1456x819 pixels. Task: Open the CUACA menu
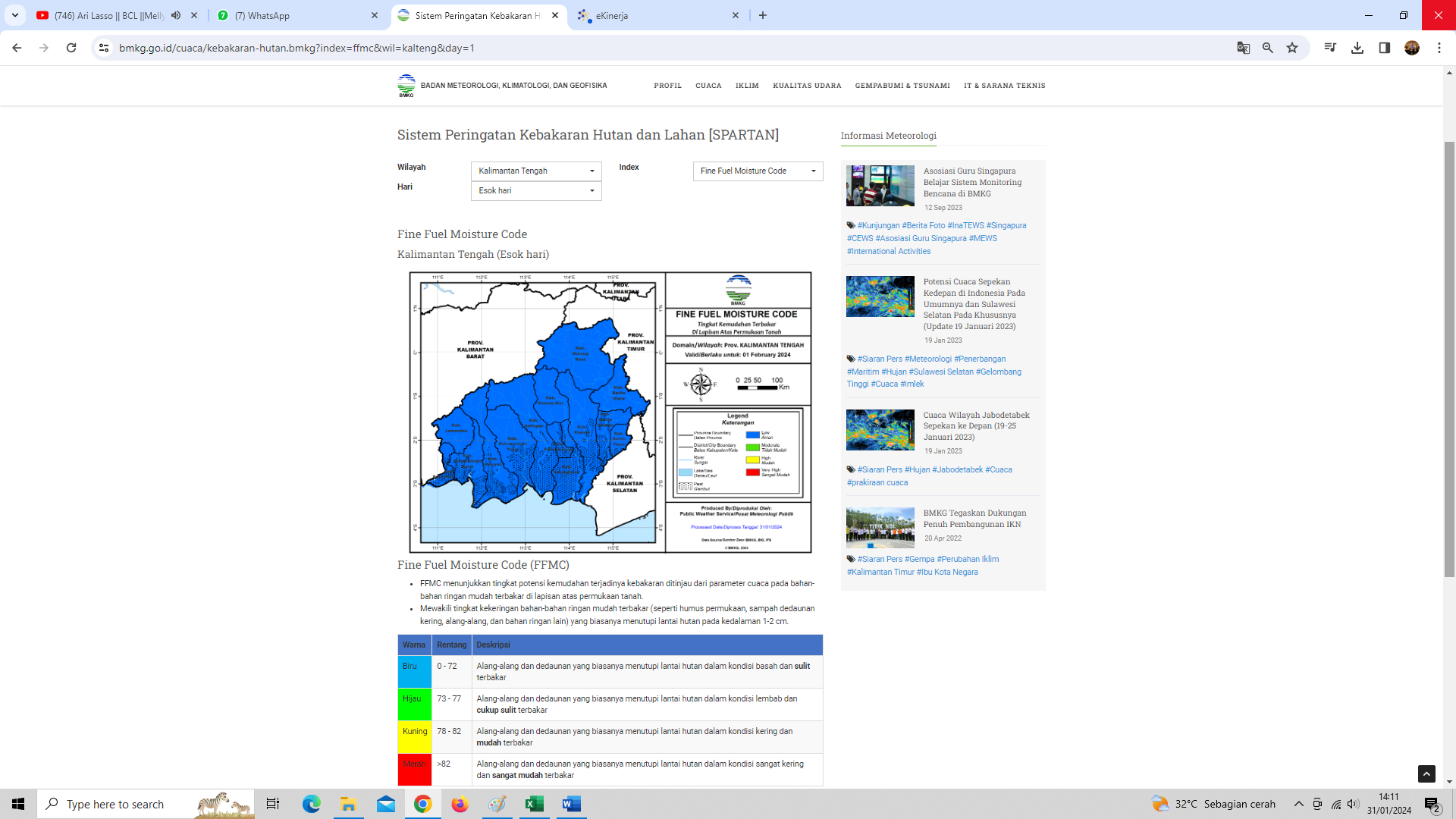click(x=708, y=86)
